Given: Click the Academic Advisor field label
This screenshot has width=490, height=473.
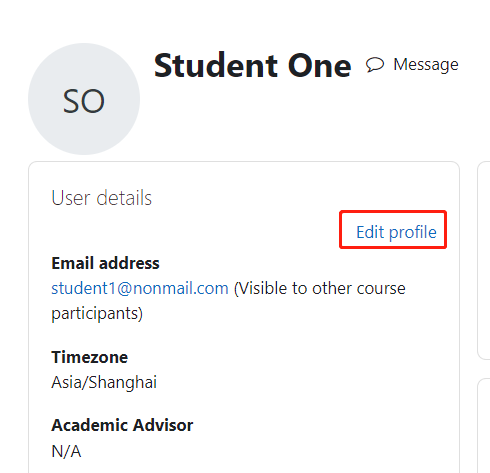Looking at the screenshot, I should pyautogui.click(x=122, y=425).
